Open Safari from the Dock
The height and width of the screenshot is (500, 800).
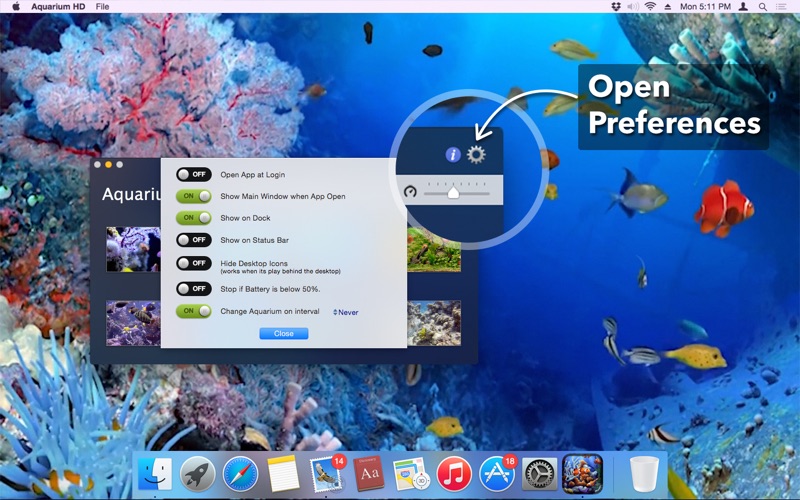[x=240, y=473]
